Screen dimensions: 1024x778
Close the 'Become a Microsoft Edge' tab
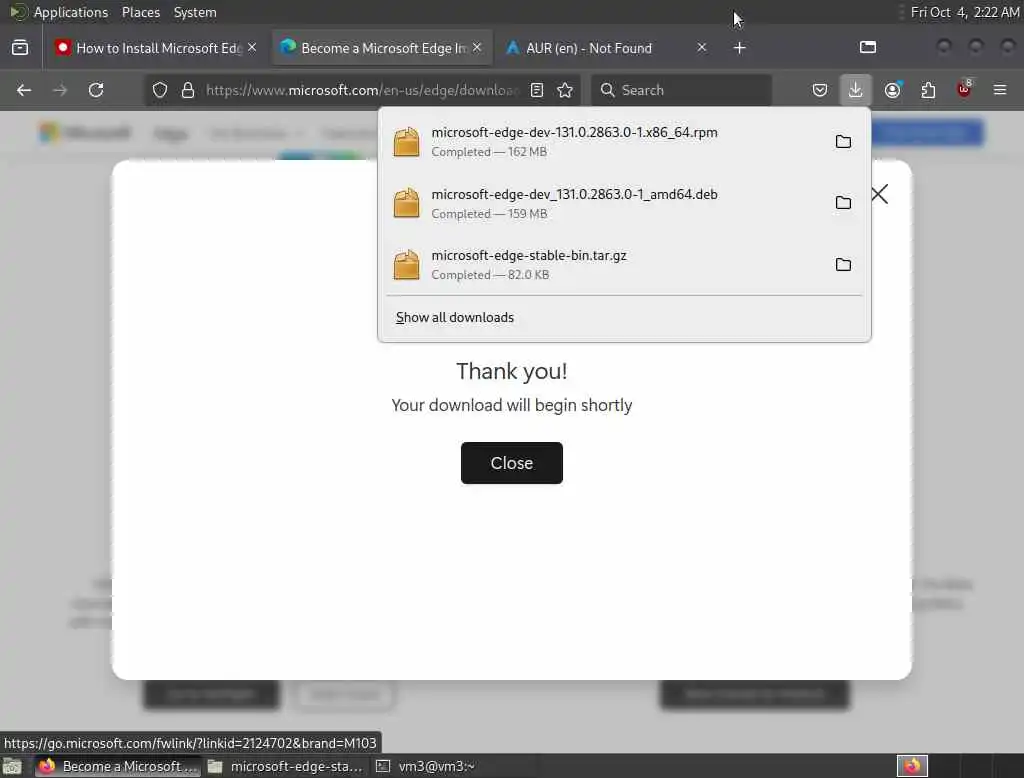point(477,48)
